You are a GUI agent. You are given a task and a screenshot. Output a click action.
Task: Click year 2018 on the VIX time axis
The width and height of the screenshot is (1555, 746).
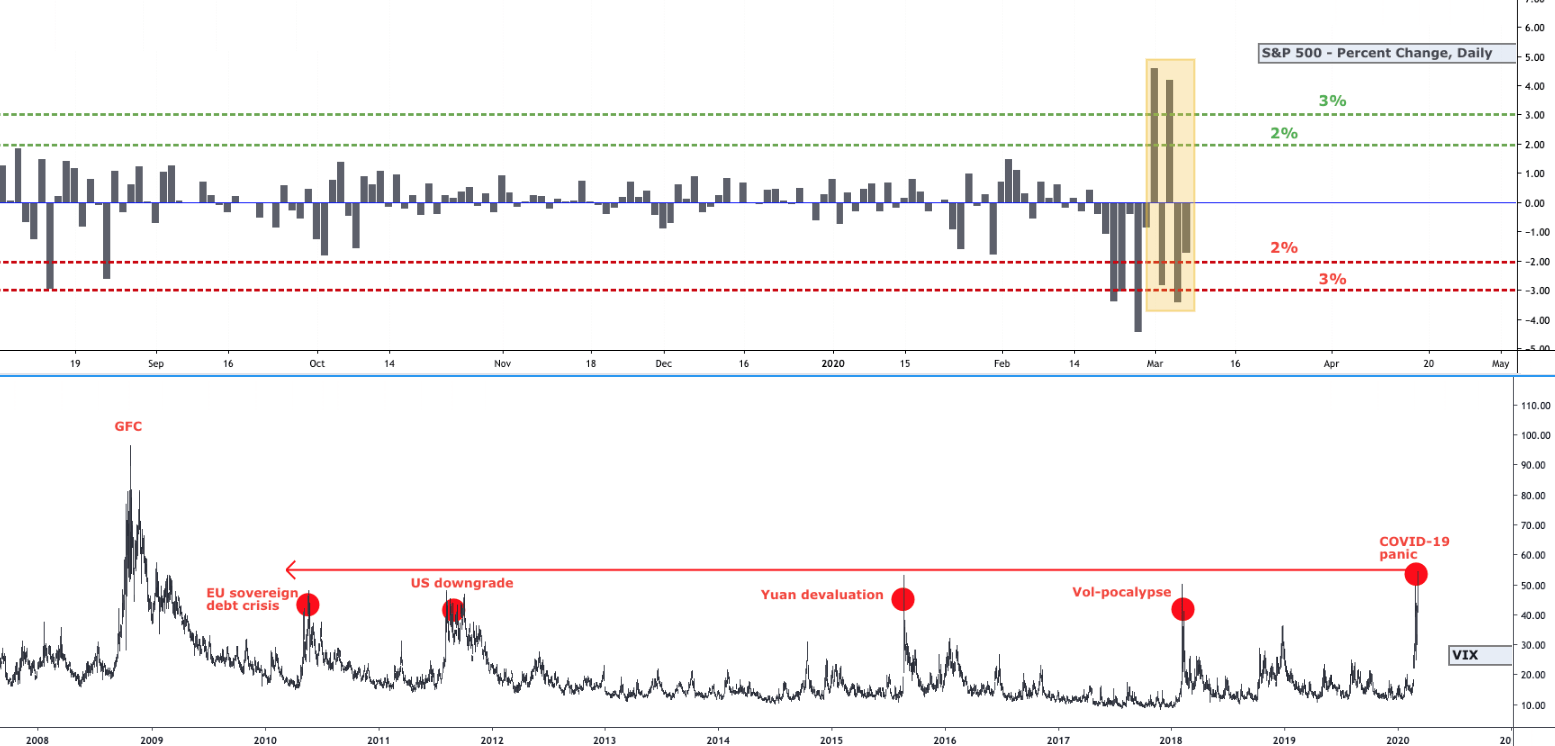tap(1172, 740)
